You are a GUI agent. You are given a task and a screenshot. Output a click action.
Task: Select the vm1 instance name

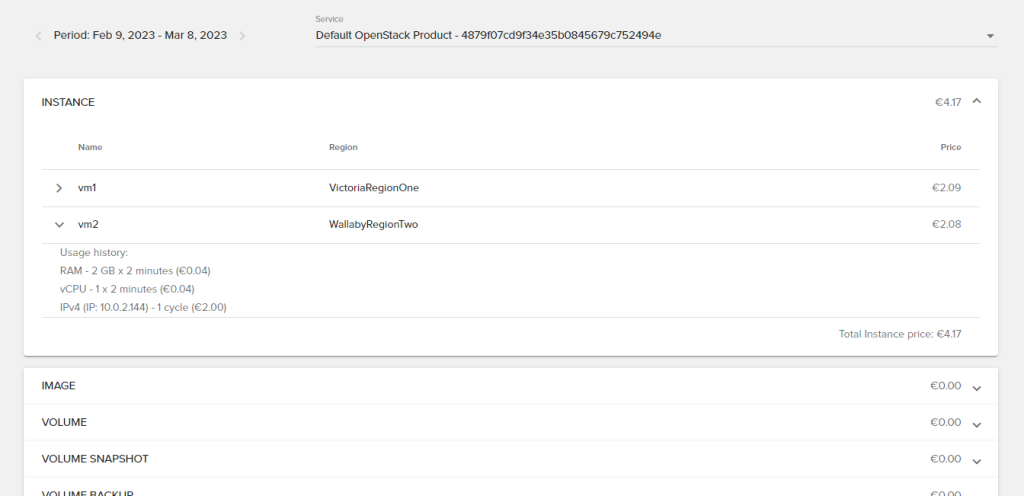(x=87, y=188)
